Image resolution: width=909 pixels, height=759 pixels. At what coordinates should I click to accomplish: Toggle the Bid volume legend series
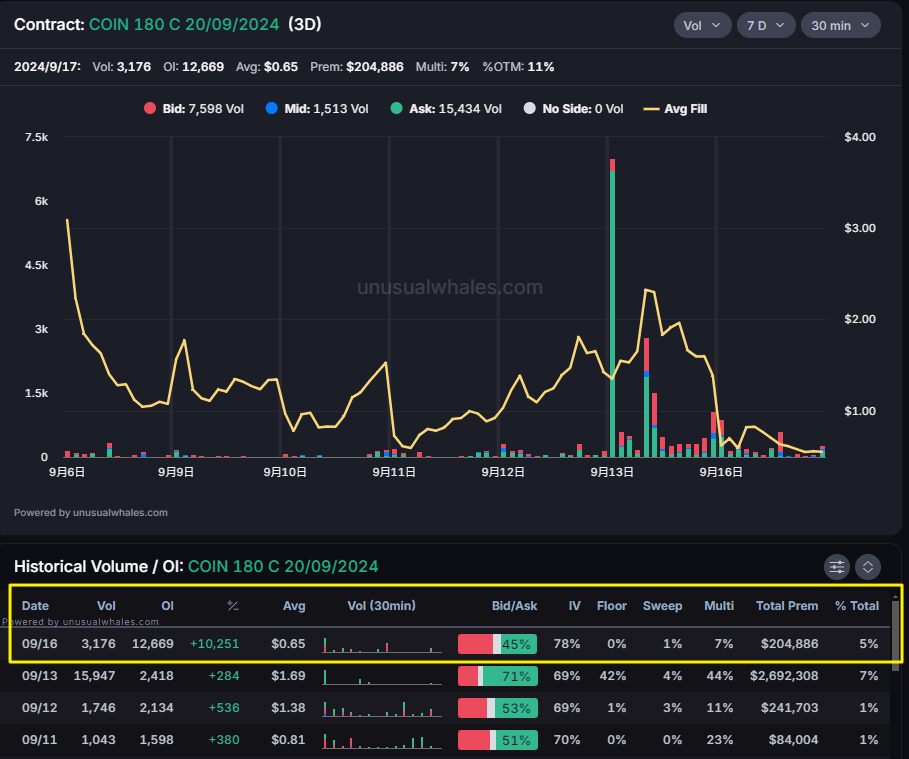194,109
